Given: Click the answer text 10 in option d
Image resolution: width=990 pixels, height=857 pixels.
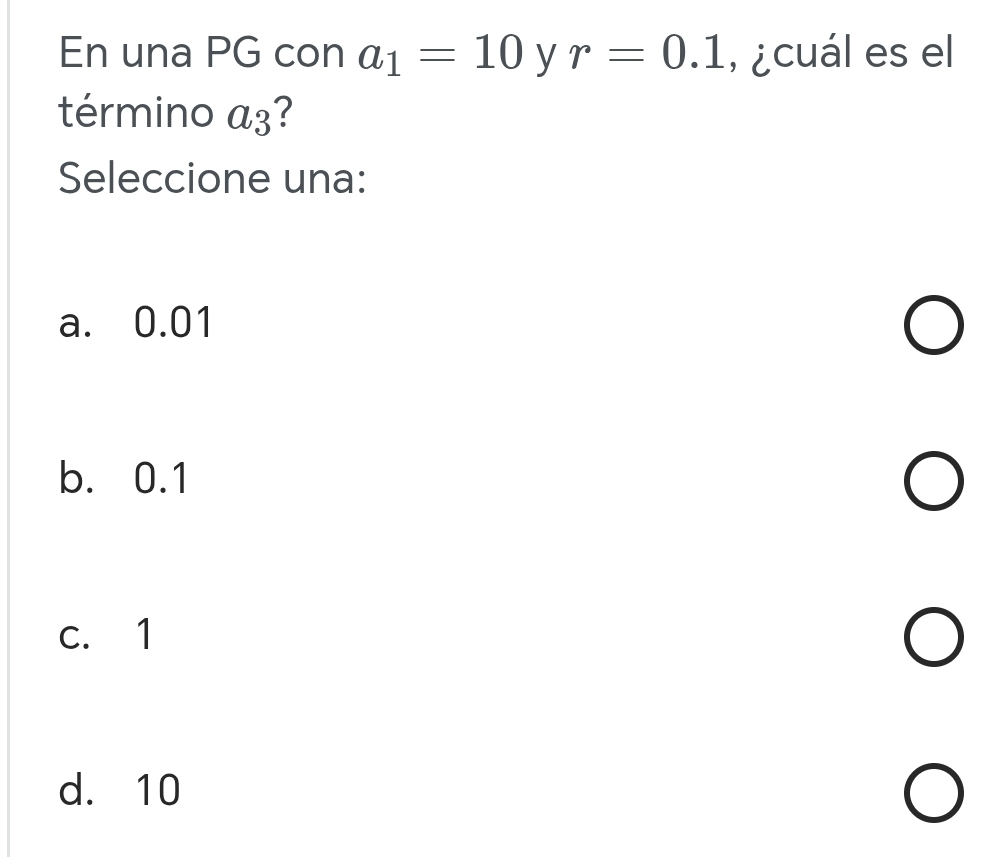Looking at the screenshot, I should [x=157, y=791].
